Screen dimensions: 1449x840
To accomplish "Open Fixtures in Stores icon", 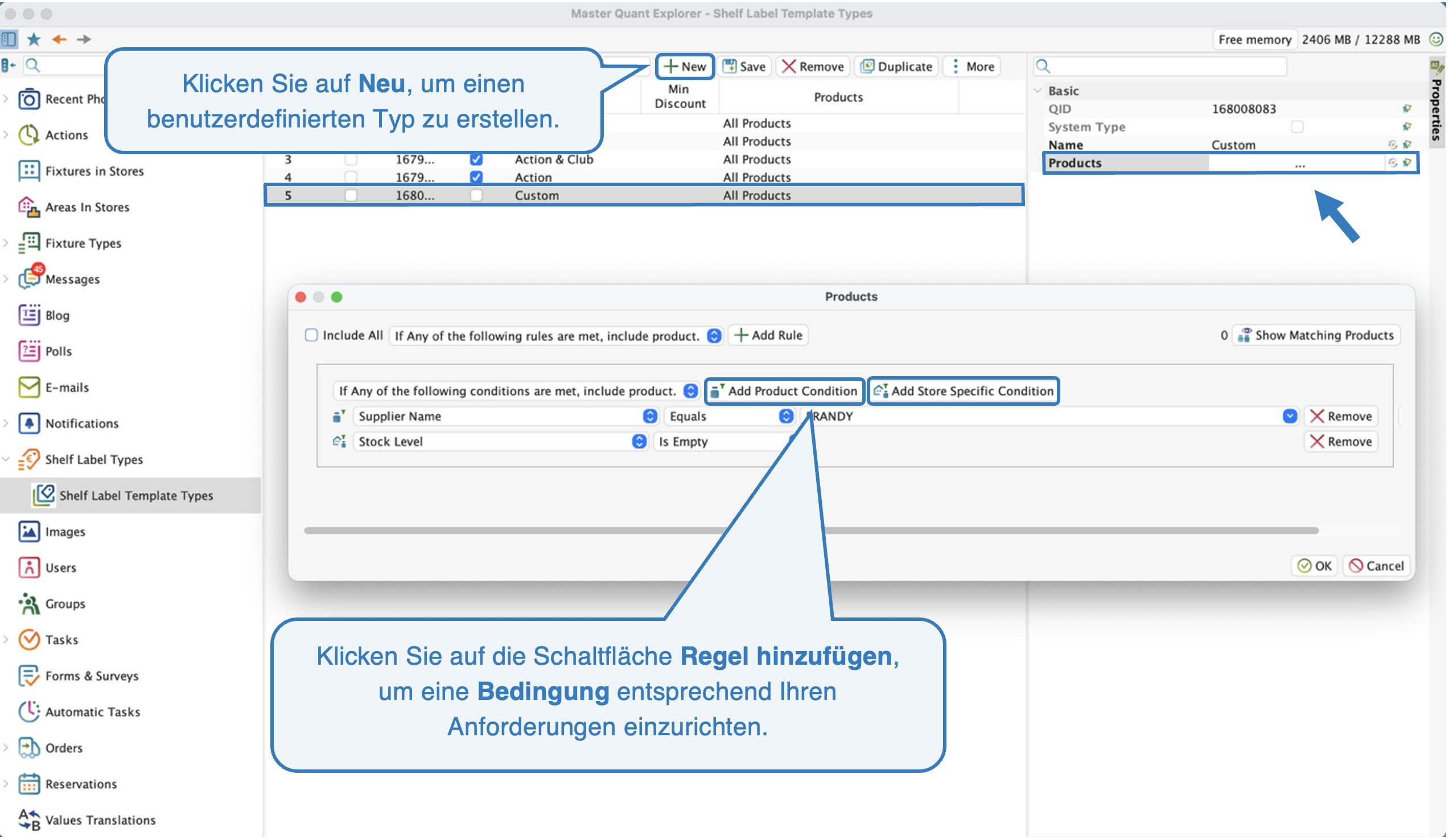I will 29,171.
